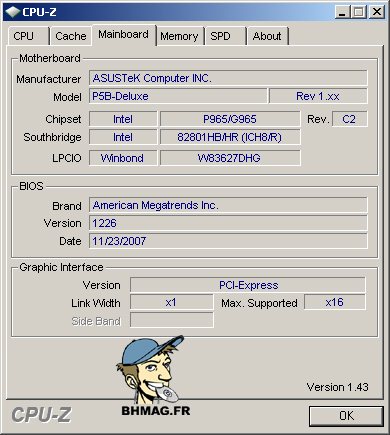Screen dimensions: 390x435
Task: Click graphic interface version PCI-Express field
Action: point(248,285)
